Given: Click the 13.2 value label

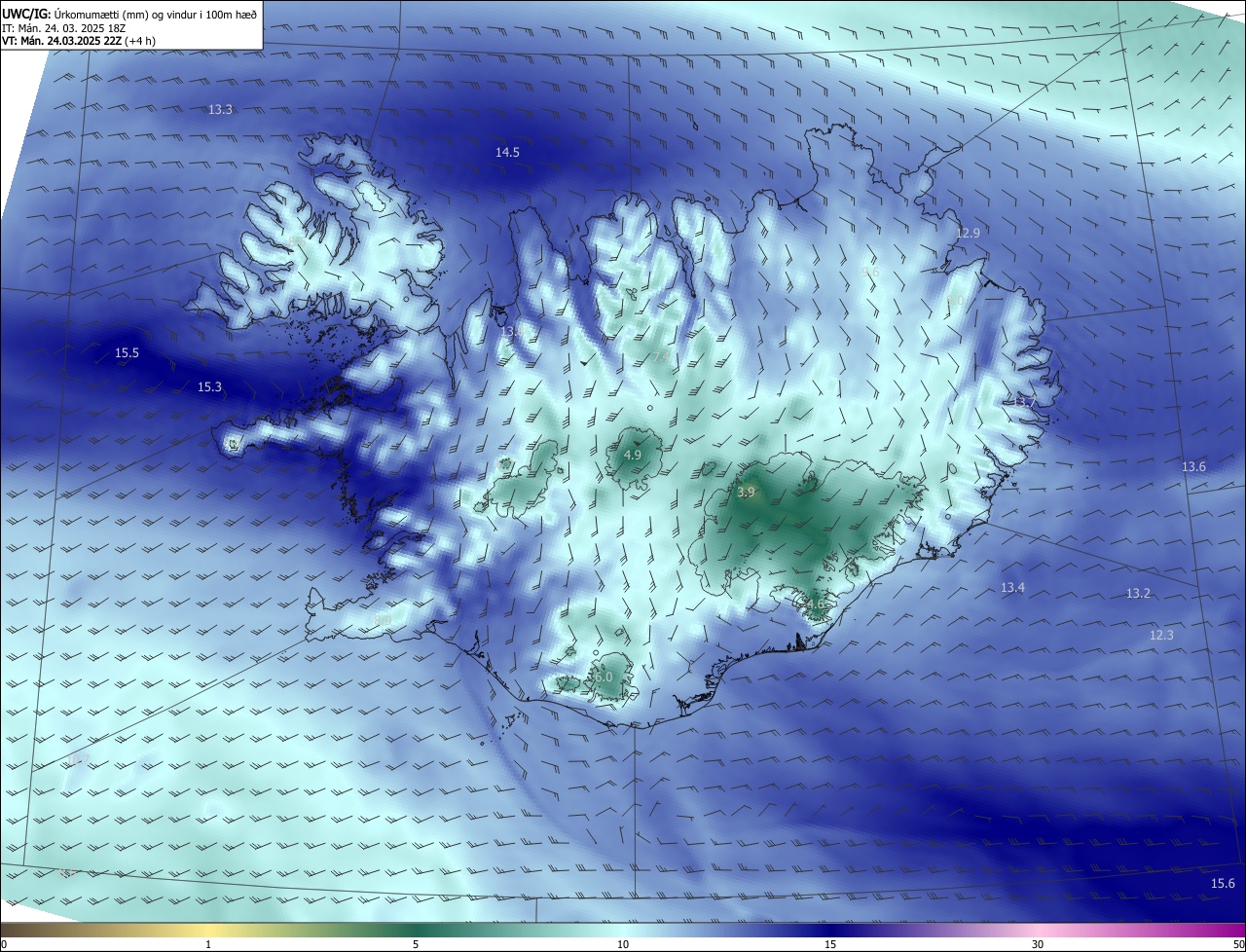Looking at the screenshot, I should pos(1138,593).
